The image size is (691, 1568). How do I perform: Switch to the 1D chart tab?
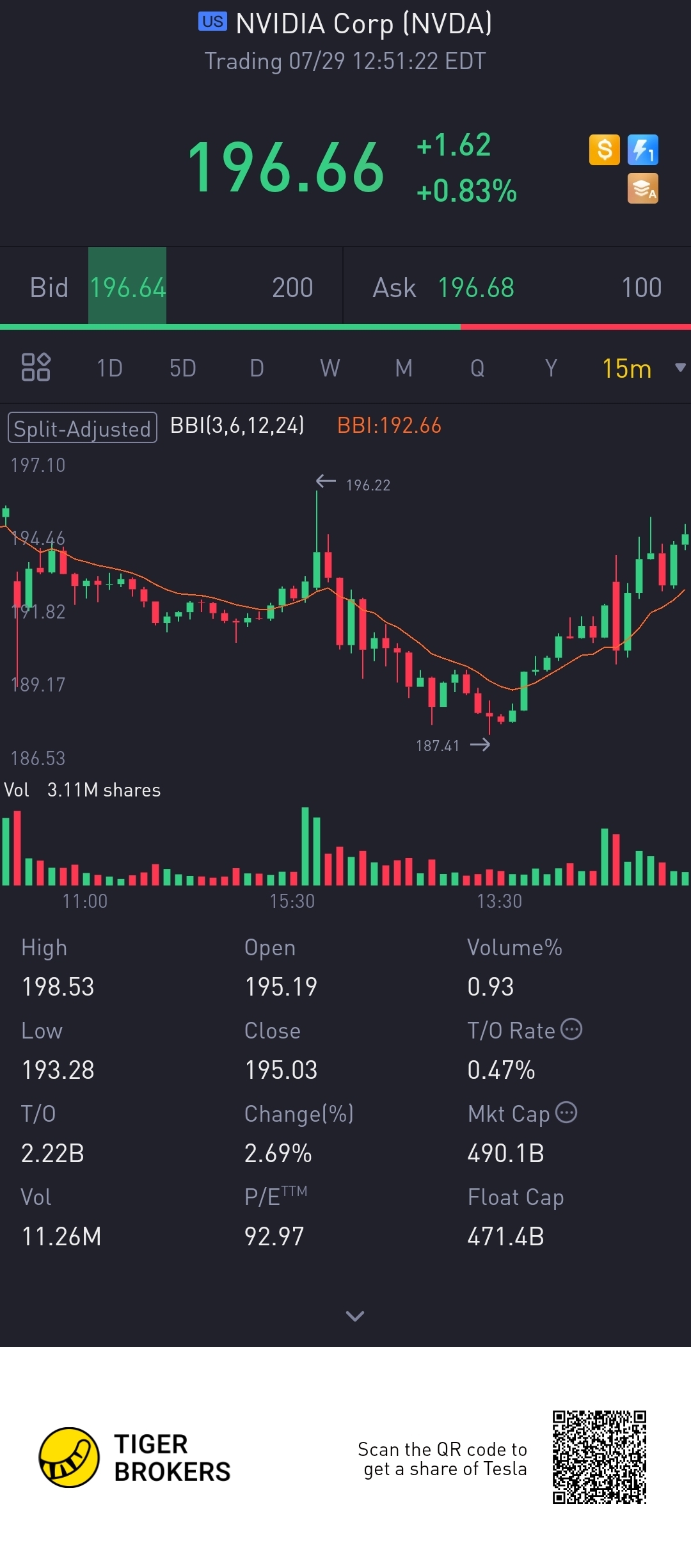pyautogui.click(x=109, y=368)
